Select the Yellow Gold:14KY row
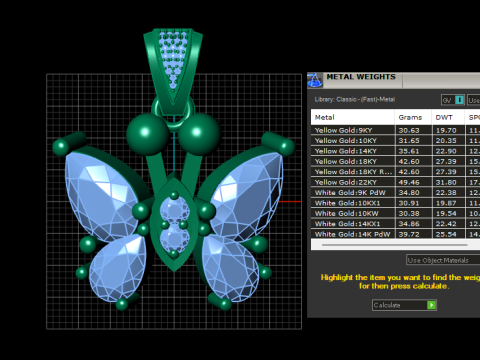Viewport: 480px width, 360px height. click(395, 151)
